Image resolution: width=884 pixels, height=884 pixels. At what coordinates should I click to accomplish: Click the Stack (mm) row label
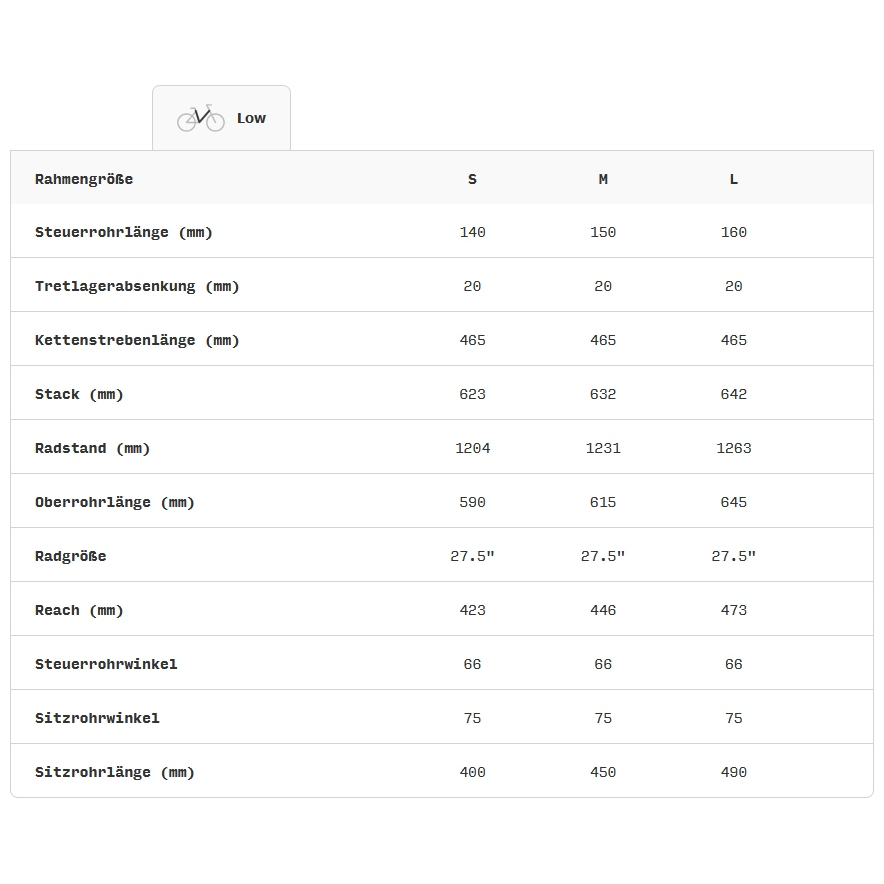point(79,394)
